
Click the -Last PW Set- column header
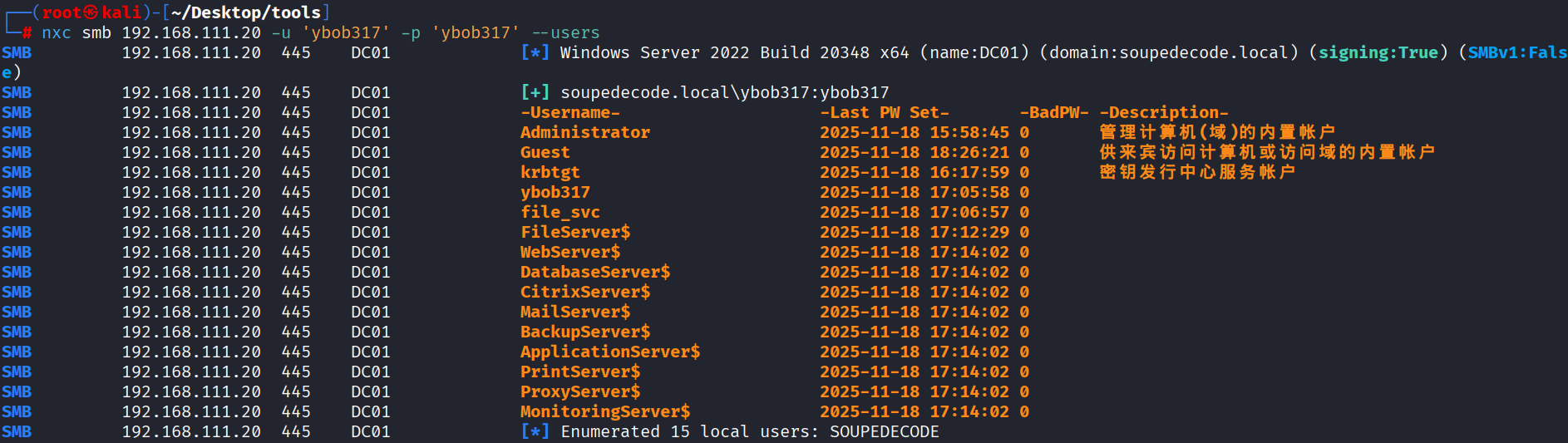(885, 112)
